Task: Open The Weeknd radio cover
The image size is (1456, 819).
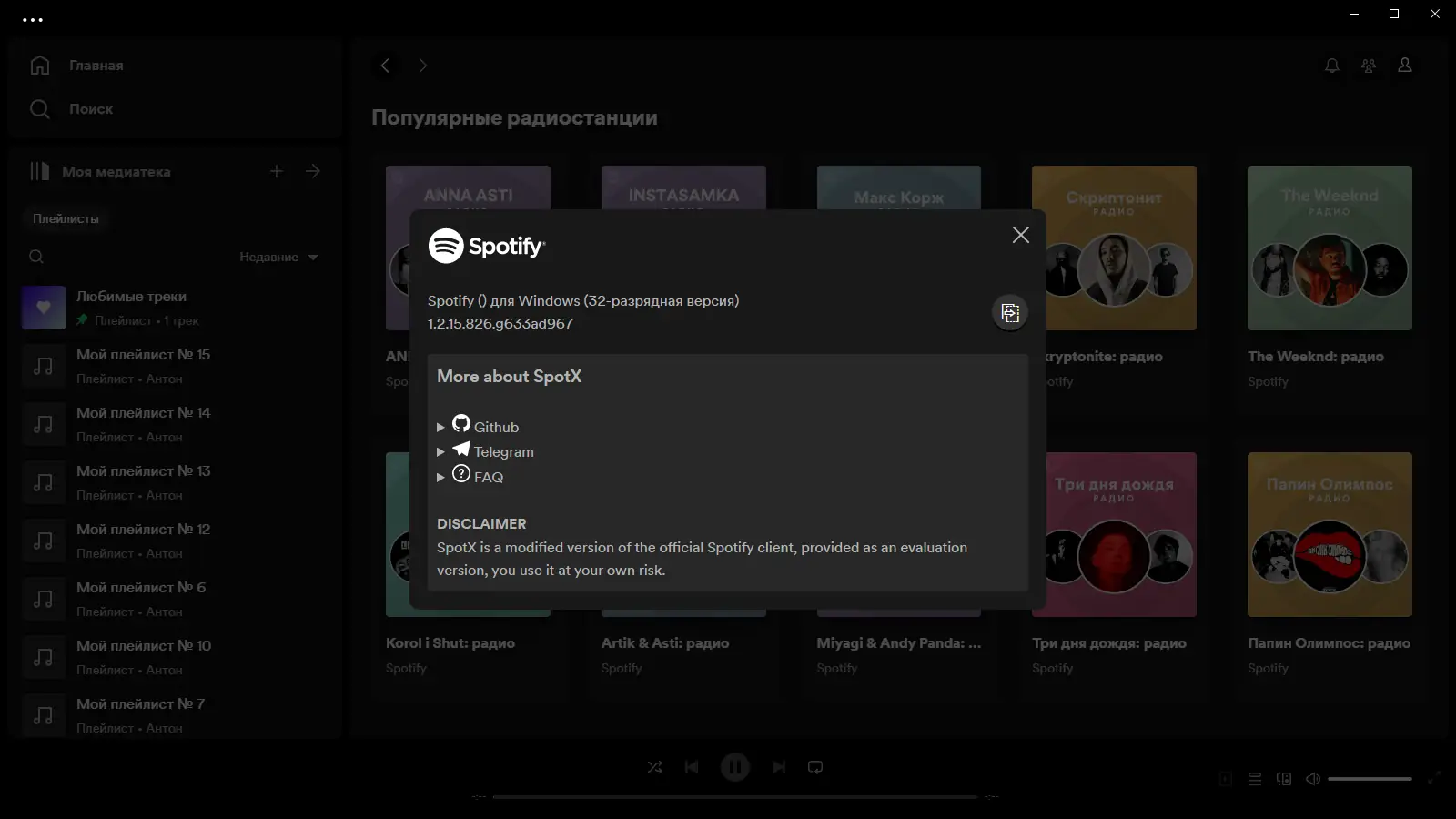Action: [x=1330, y=248]
